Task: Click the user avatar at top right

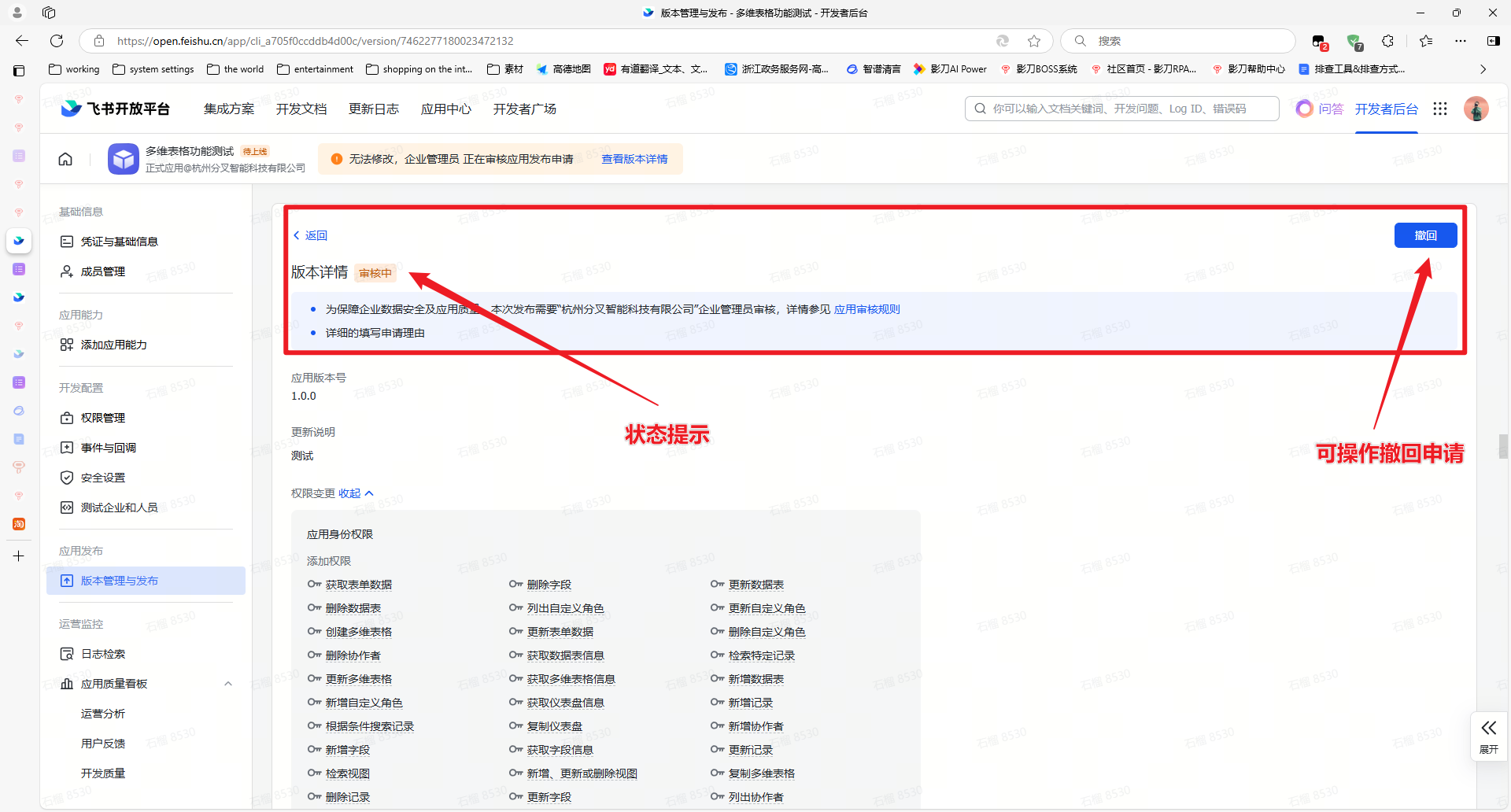Action: (x=1476, y=109)
